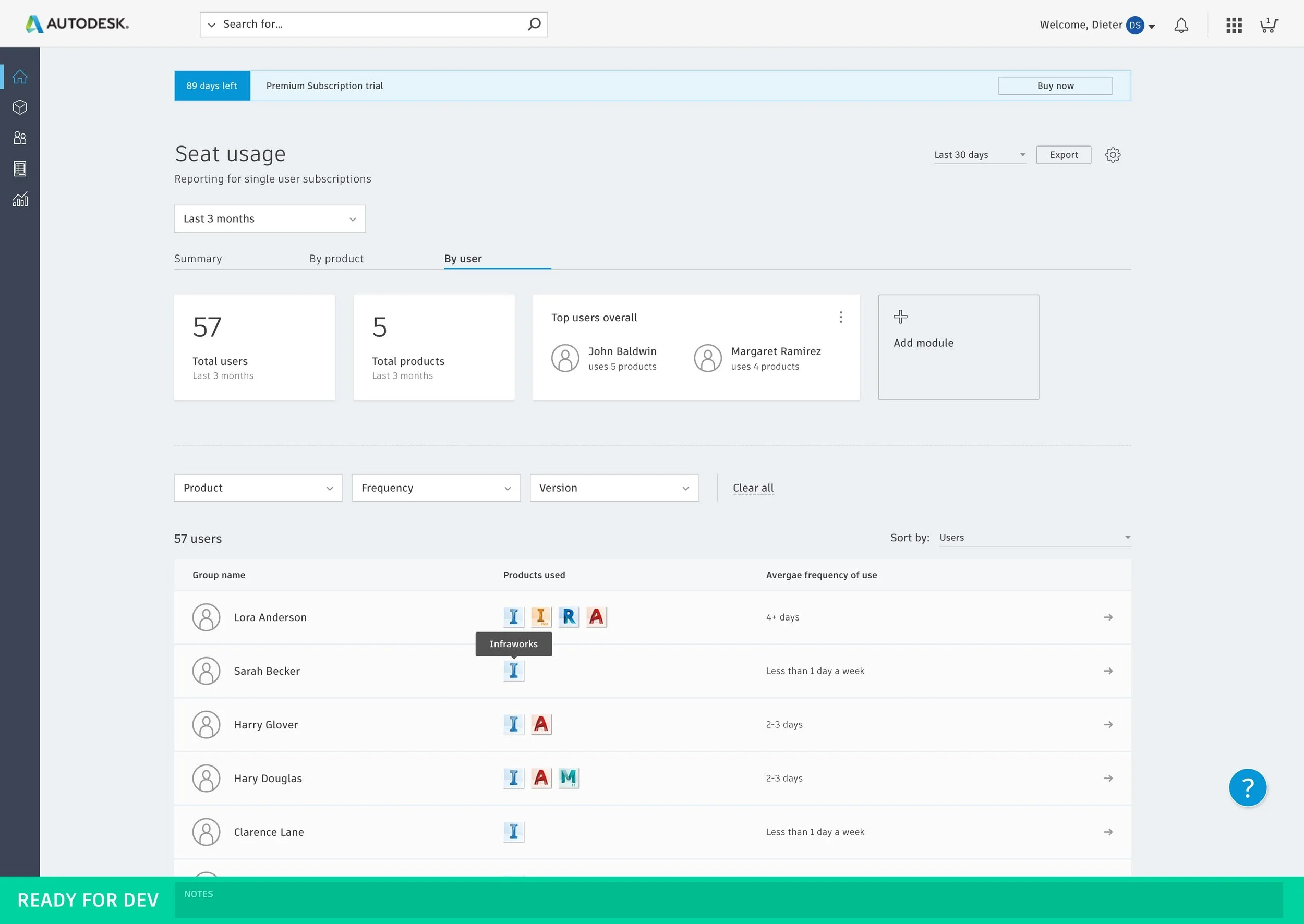1304x924 pixels.
Task: Switch to the By product tab
Action: 336,258
